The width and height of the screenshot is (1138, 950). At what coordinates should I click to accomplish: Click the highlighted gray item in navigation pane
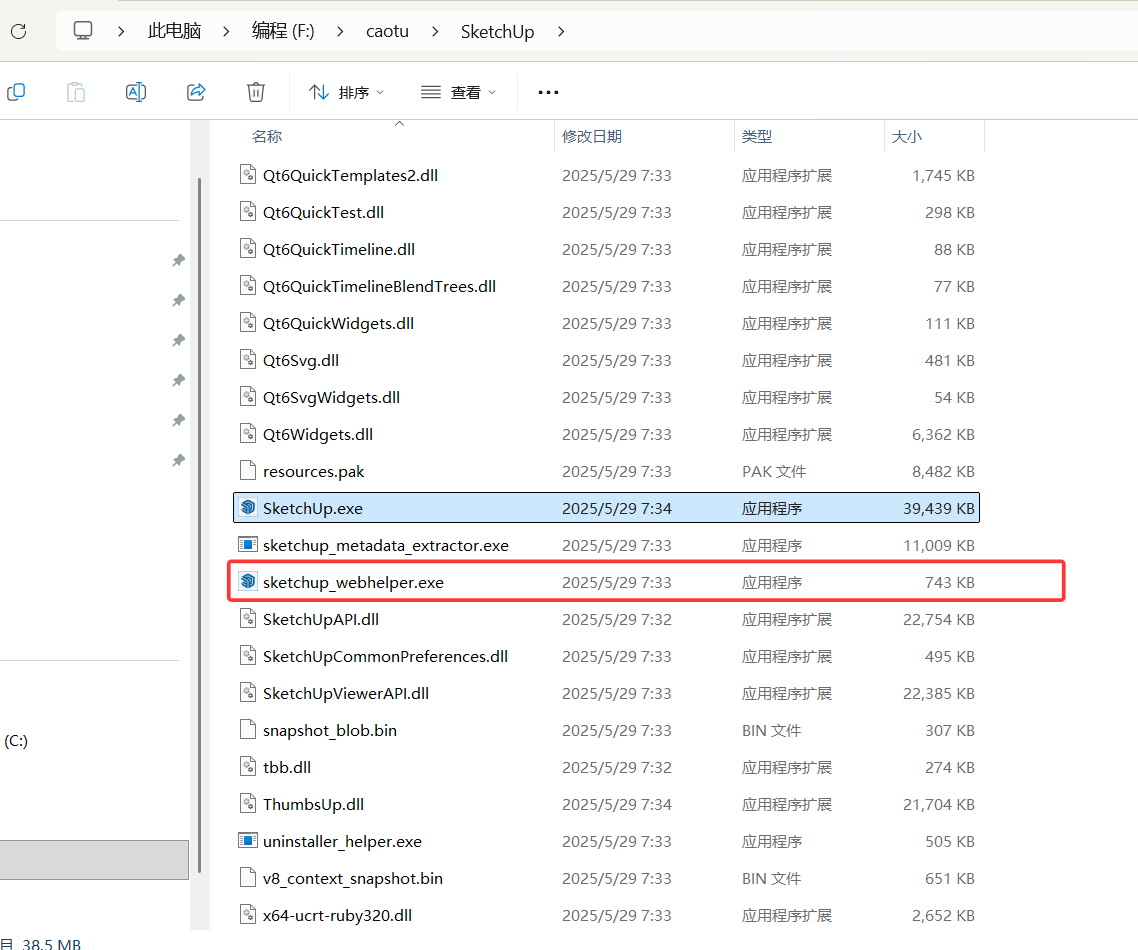point(94,860)
